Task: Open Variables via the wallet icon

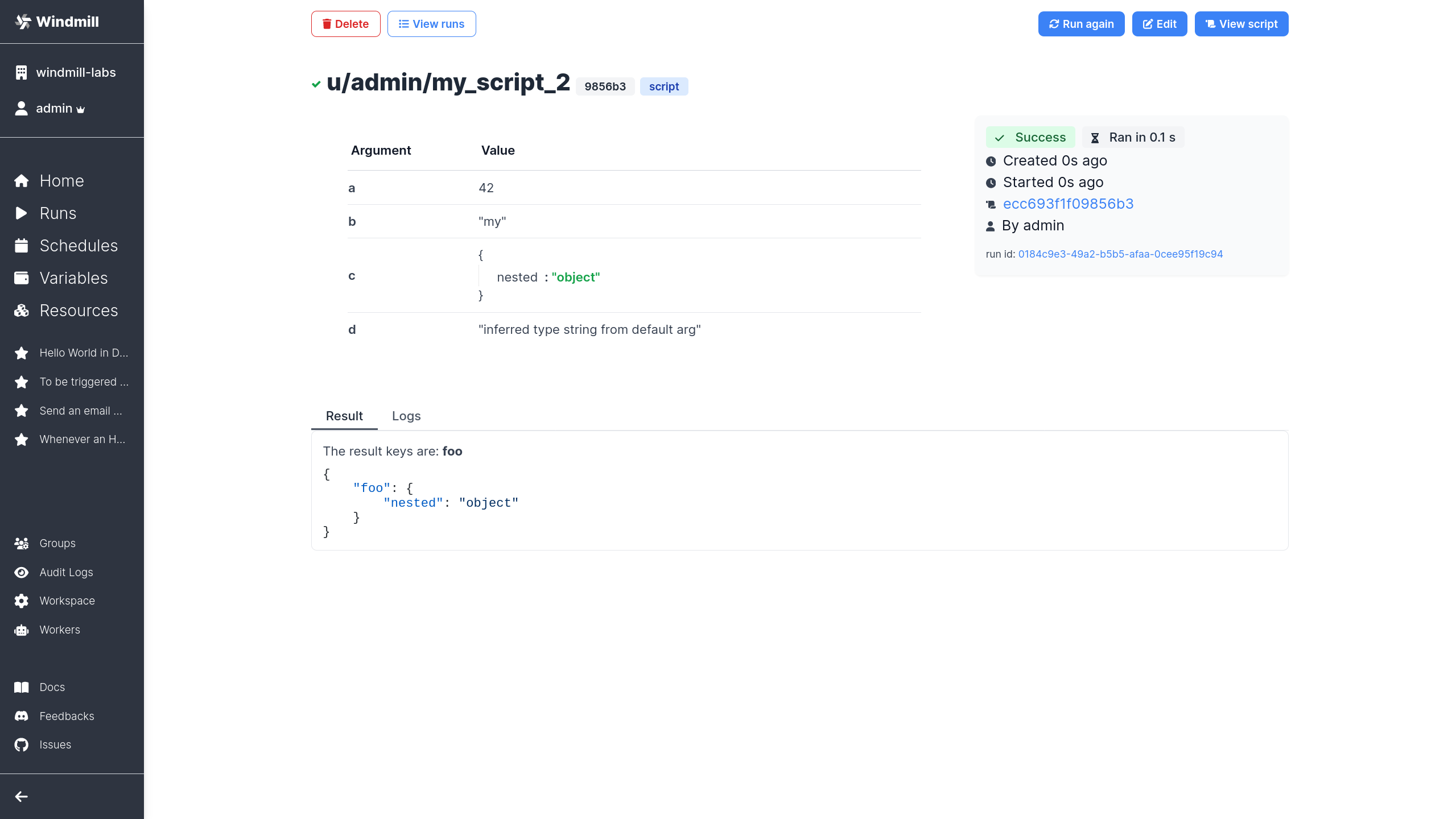Action: click(x=22, y=278)
